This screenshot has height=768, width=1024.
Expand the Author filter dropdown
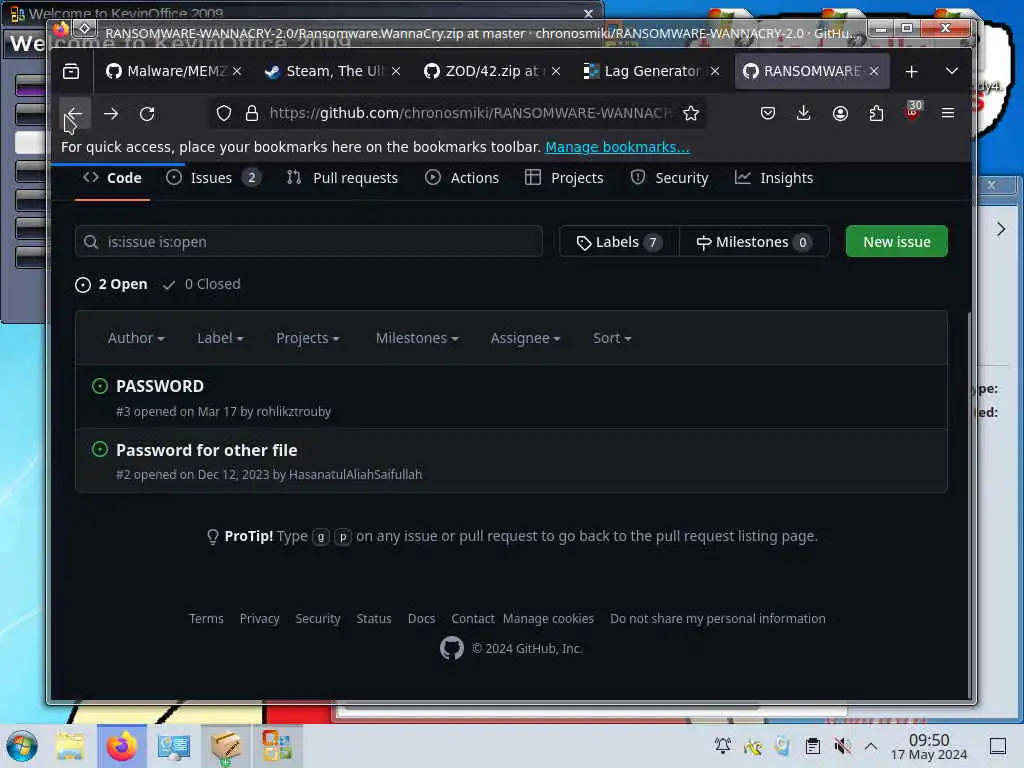(x=136, y=338)
